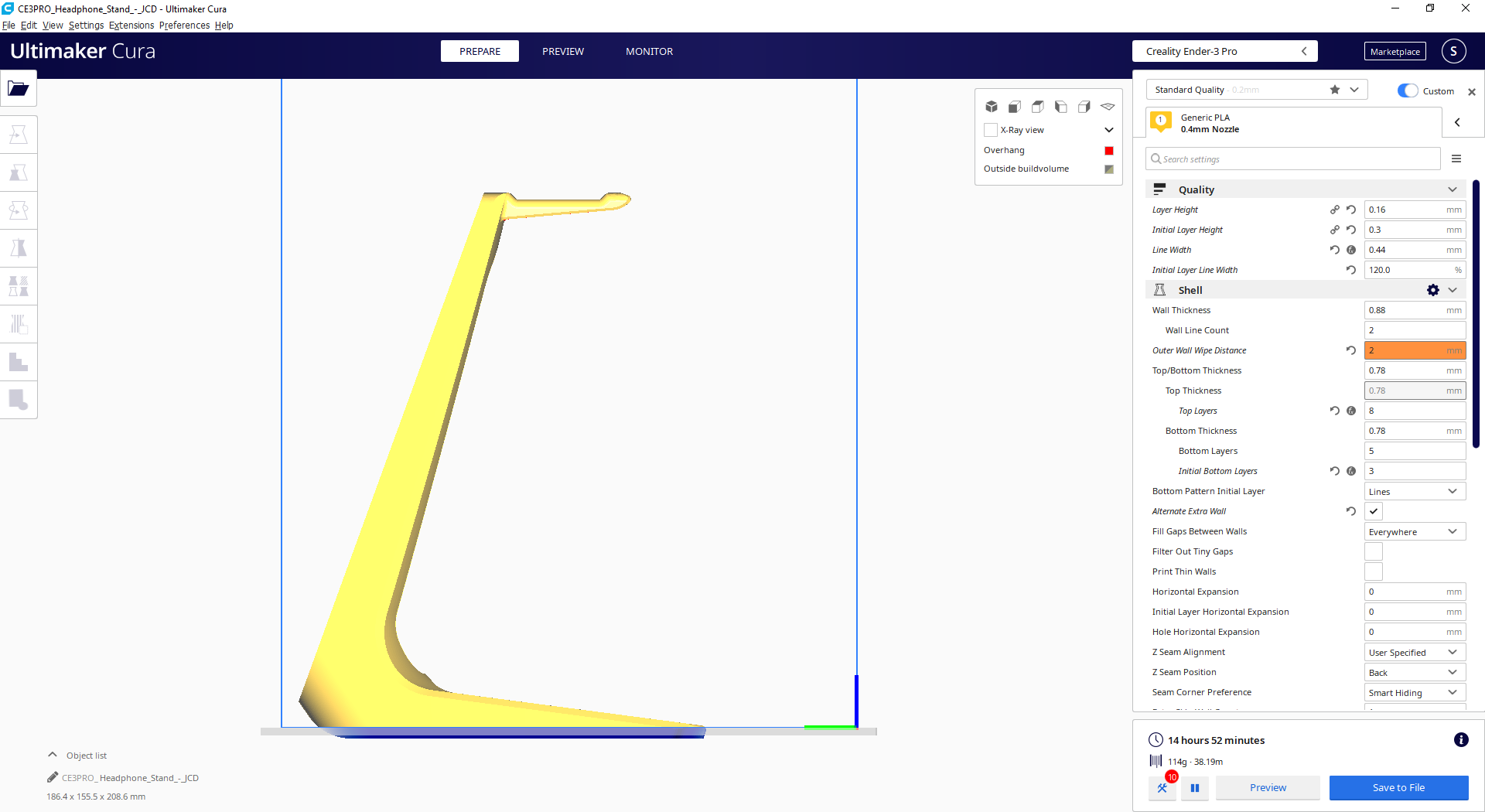Click the pause slicing button

[1195, 788]
